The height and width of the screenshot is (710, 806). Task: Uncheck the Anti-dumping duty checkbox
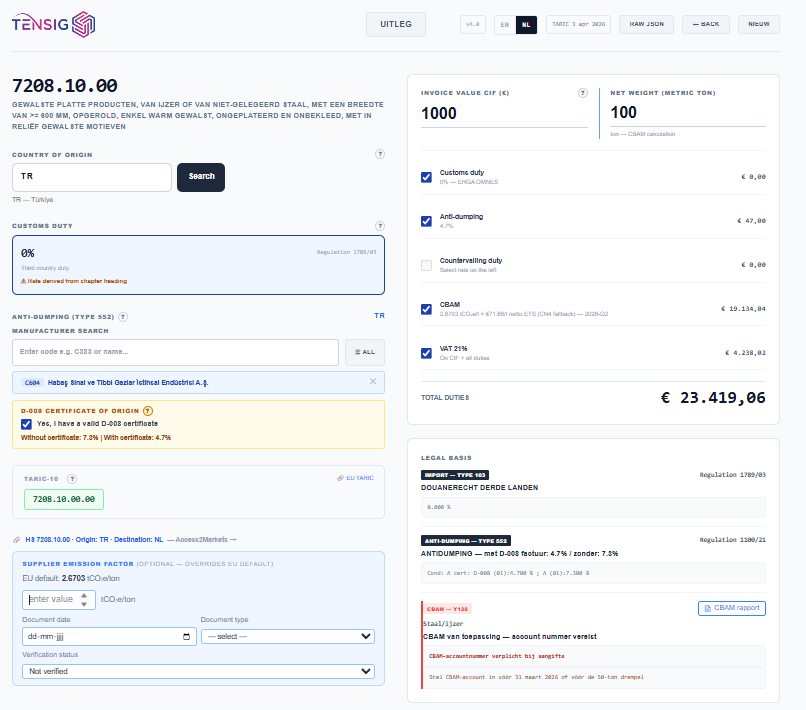click(x=426, y=220)
